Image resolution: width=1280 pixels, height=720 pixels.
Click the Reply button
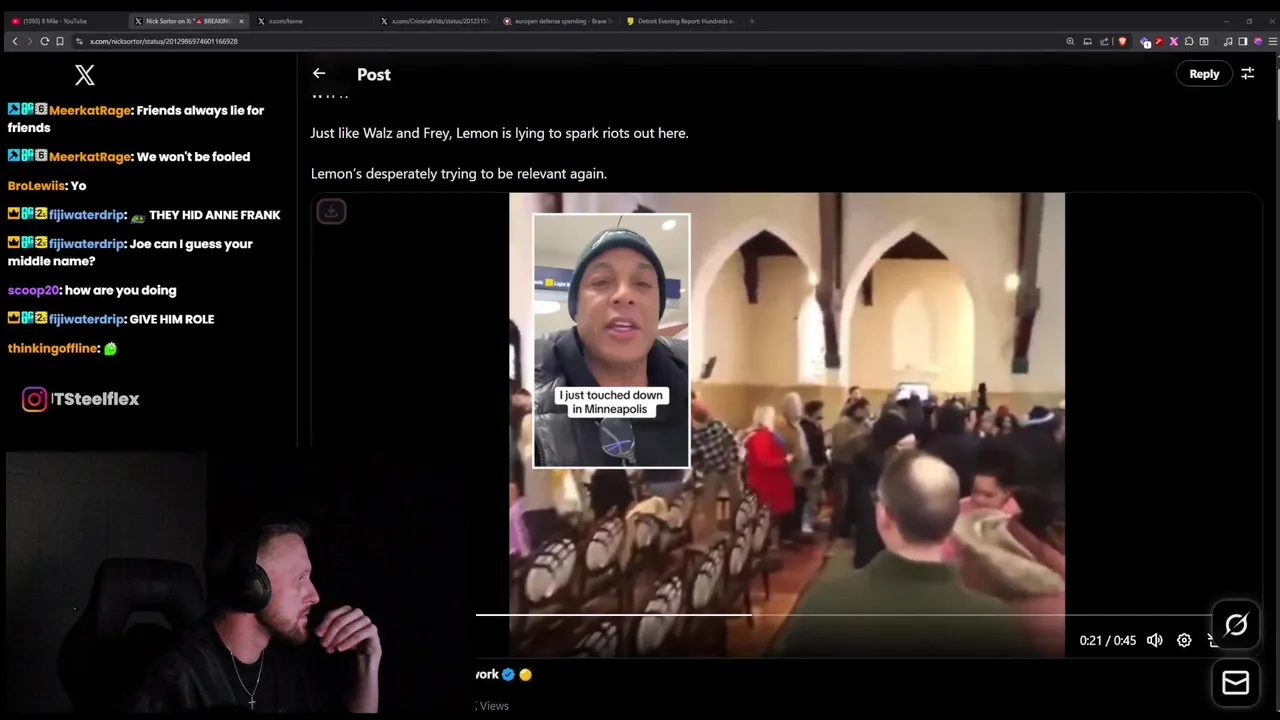tap(1204, 73)
